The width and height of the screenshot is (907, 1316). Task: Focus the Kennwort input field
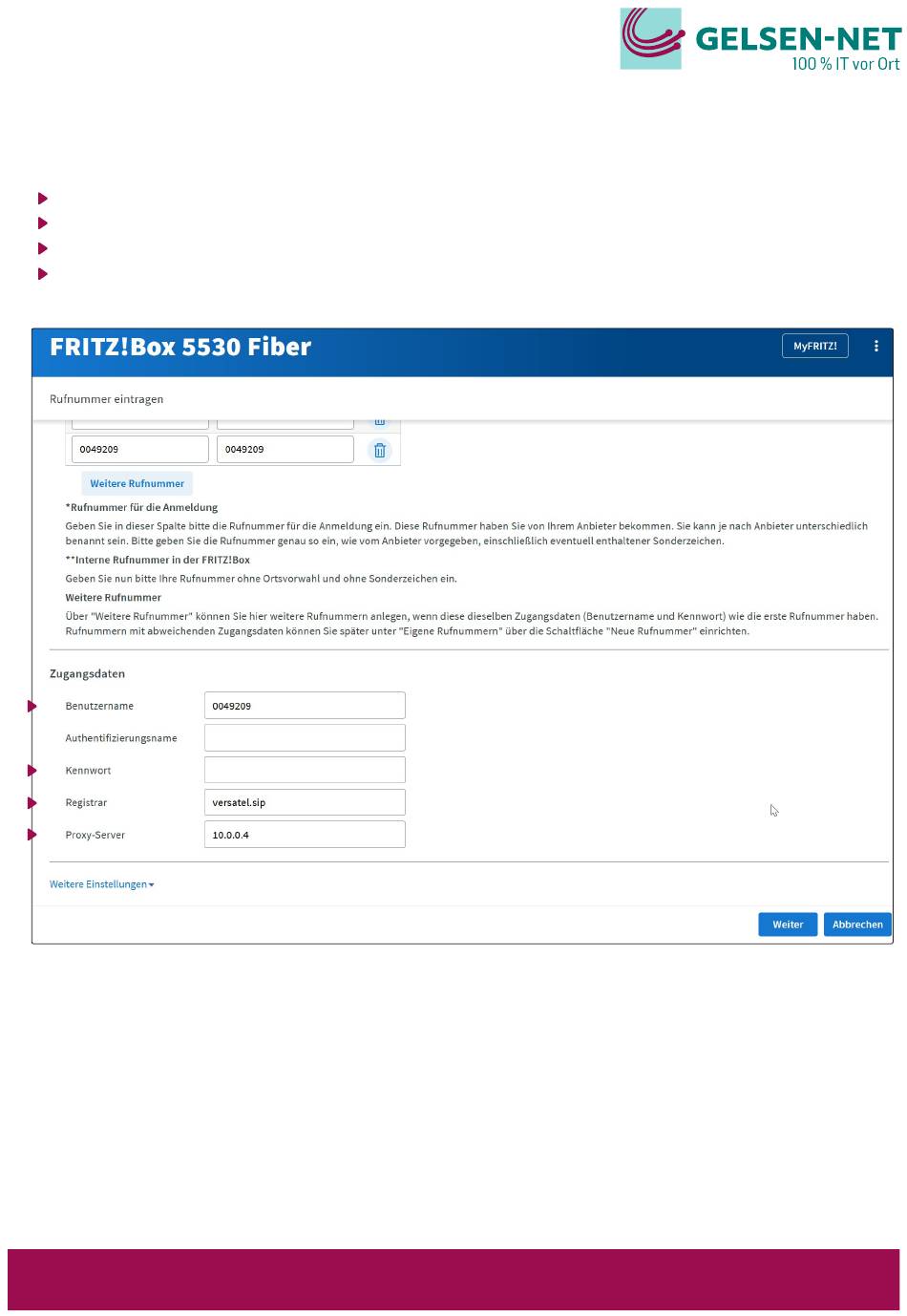(305, 770)
